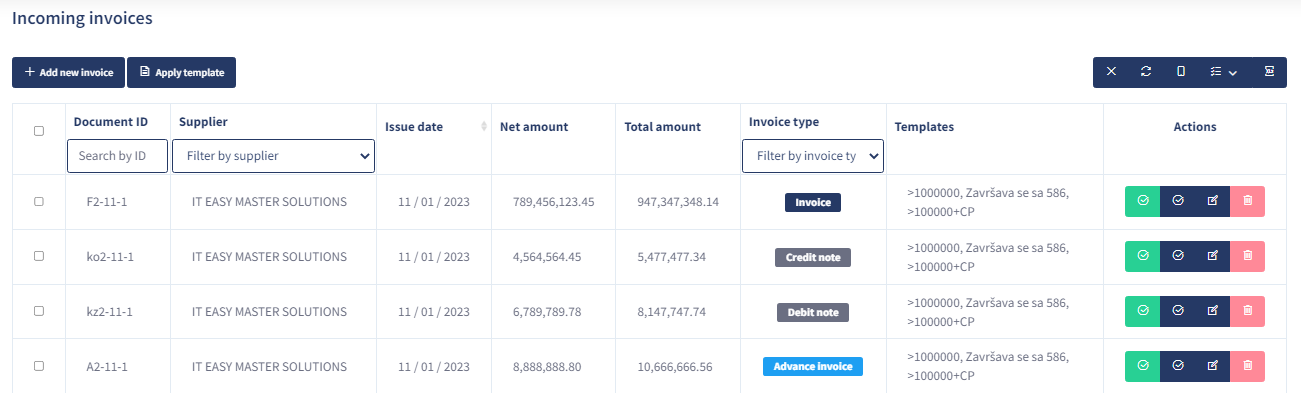
Task: Click the Total amount column header
Action: click(x=662, y=127)
